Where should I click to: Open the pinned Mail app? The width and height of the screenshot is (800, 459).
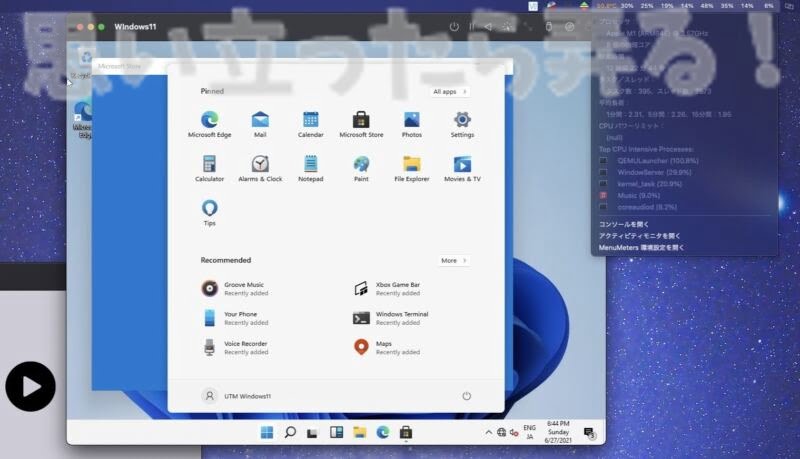(260, 124)
